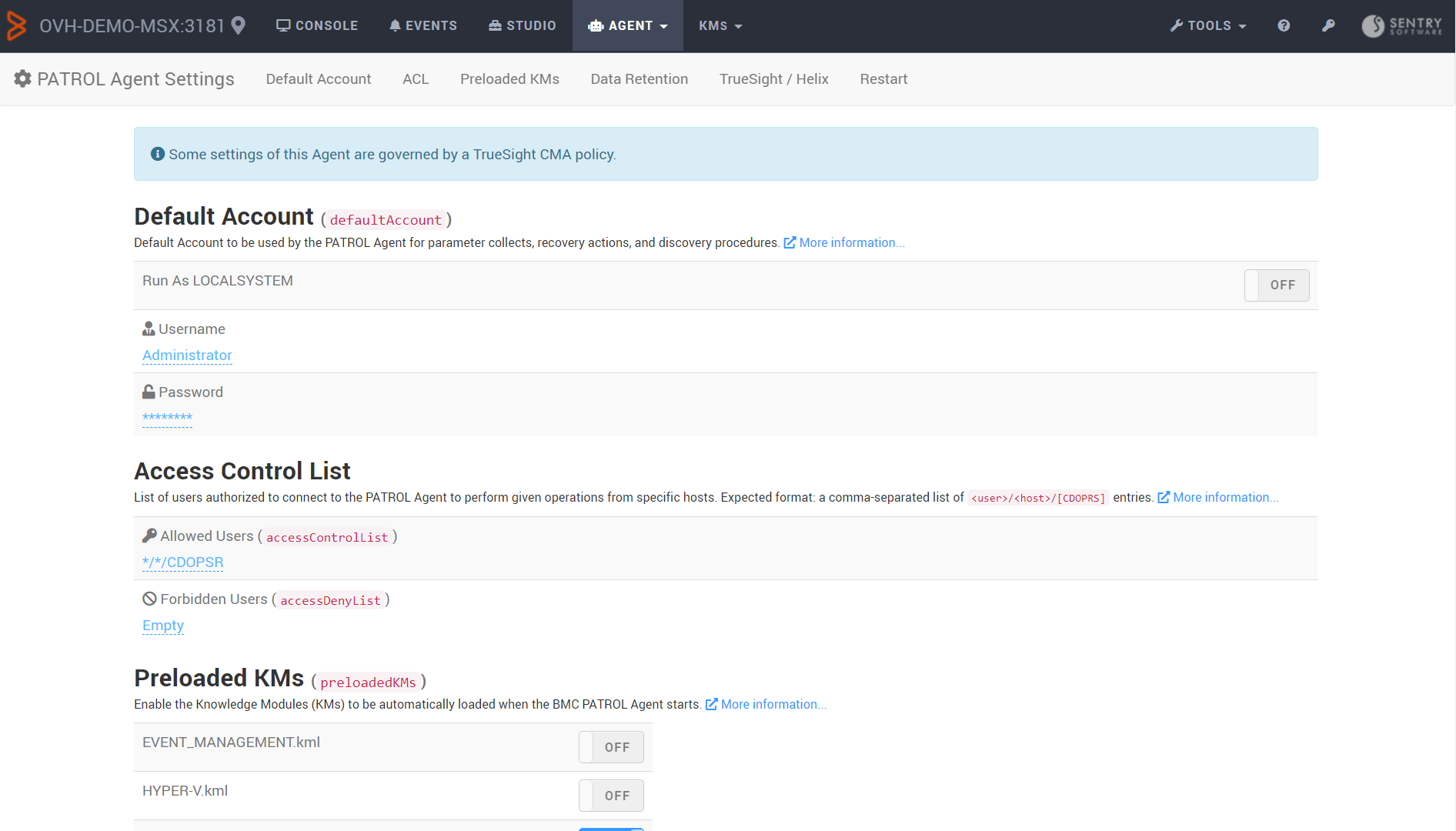Expand the Tools dropdown menu
The height and width of the screenshot is (831, 1456).
pyautogui.click(x=1208, y=25)
